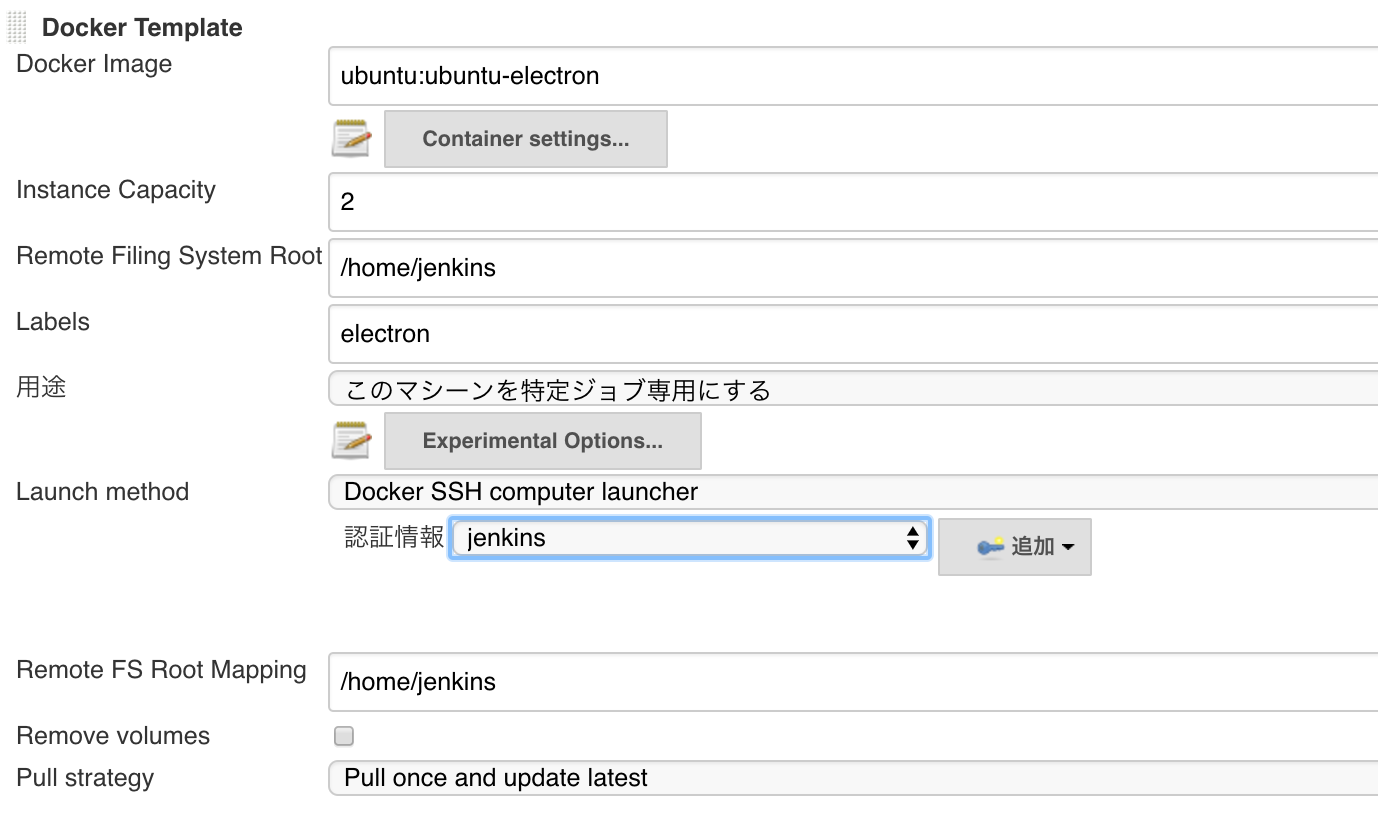The width and height of the screenshot is (1378, 824).
Task: Click the help icon beside Experimental Options
Action: pos(351,440)
